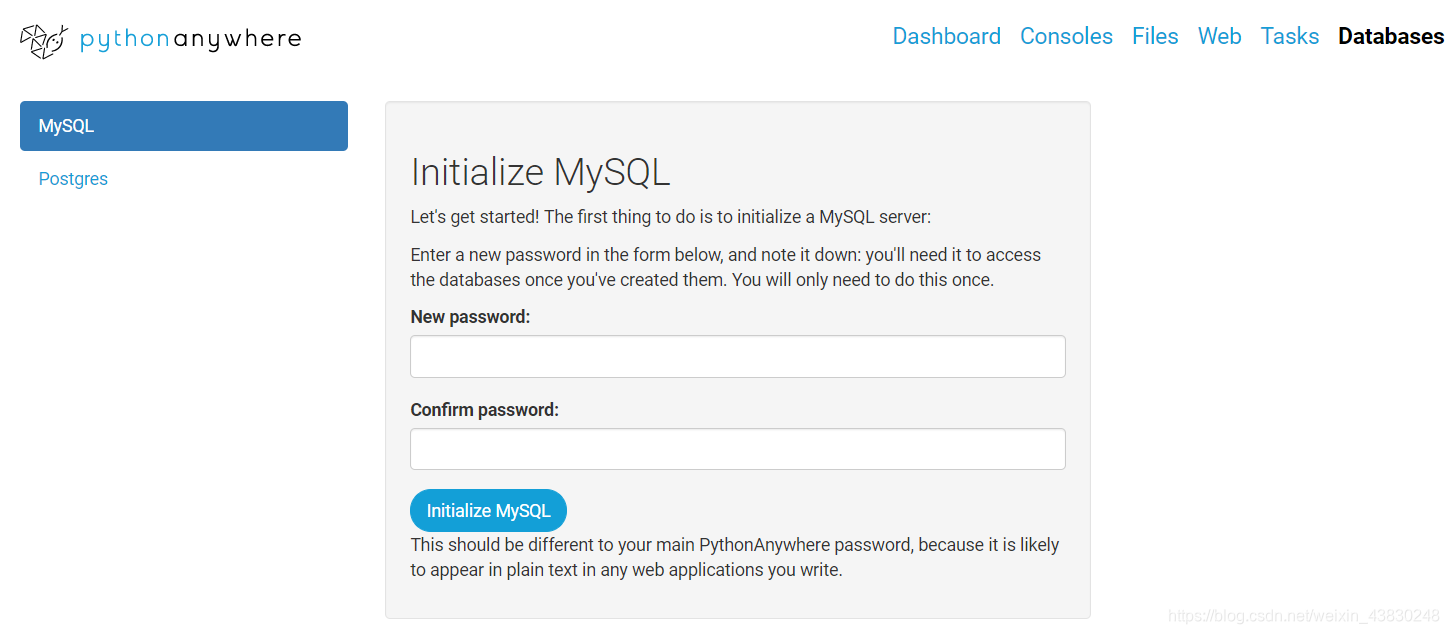
Task: Switch to the Postgres sidebar tab
Action: [73, 179]
